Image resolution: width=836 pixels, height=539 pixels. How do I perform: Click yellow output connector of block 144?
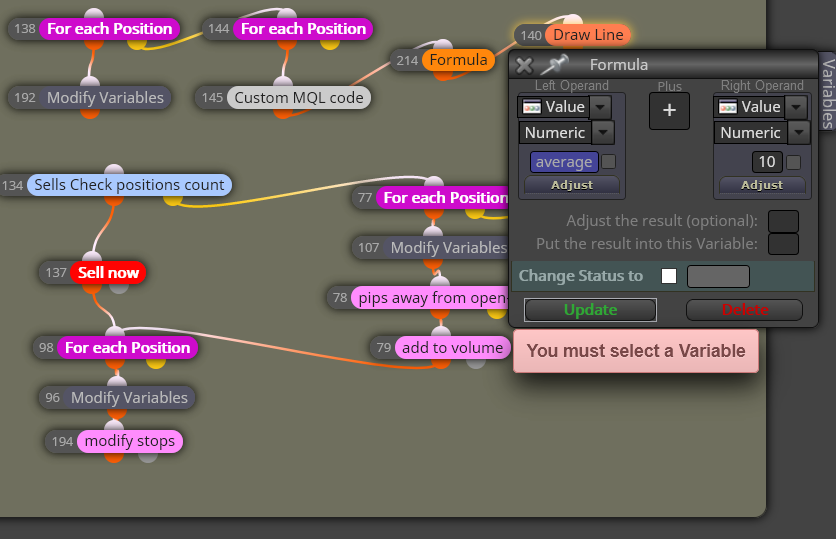329,44
